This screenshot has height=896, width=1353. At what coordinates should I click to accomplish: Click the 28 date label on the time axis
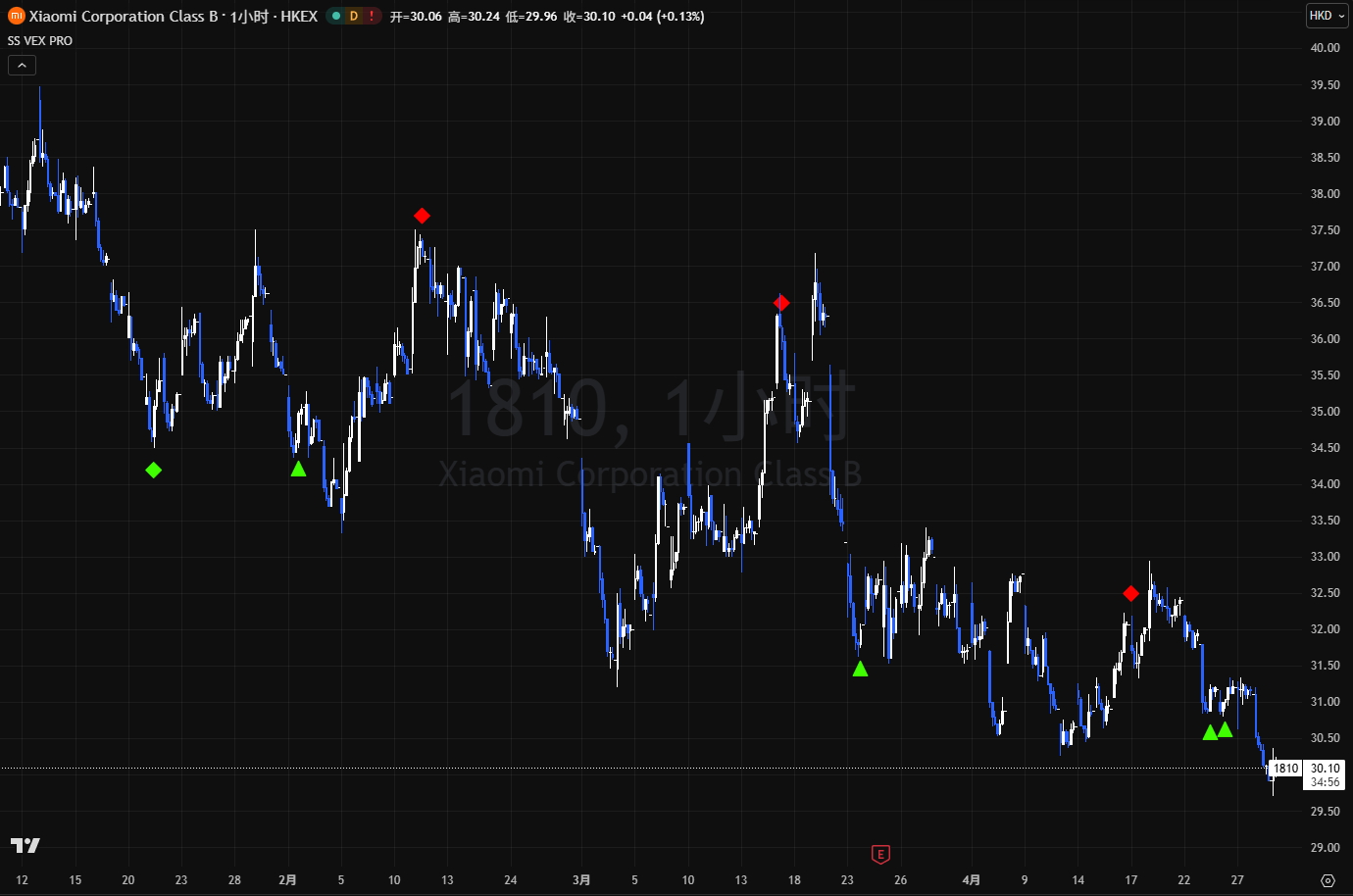pos(234,880)
